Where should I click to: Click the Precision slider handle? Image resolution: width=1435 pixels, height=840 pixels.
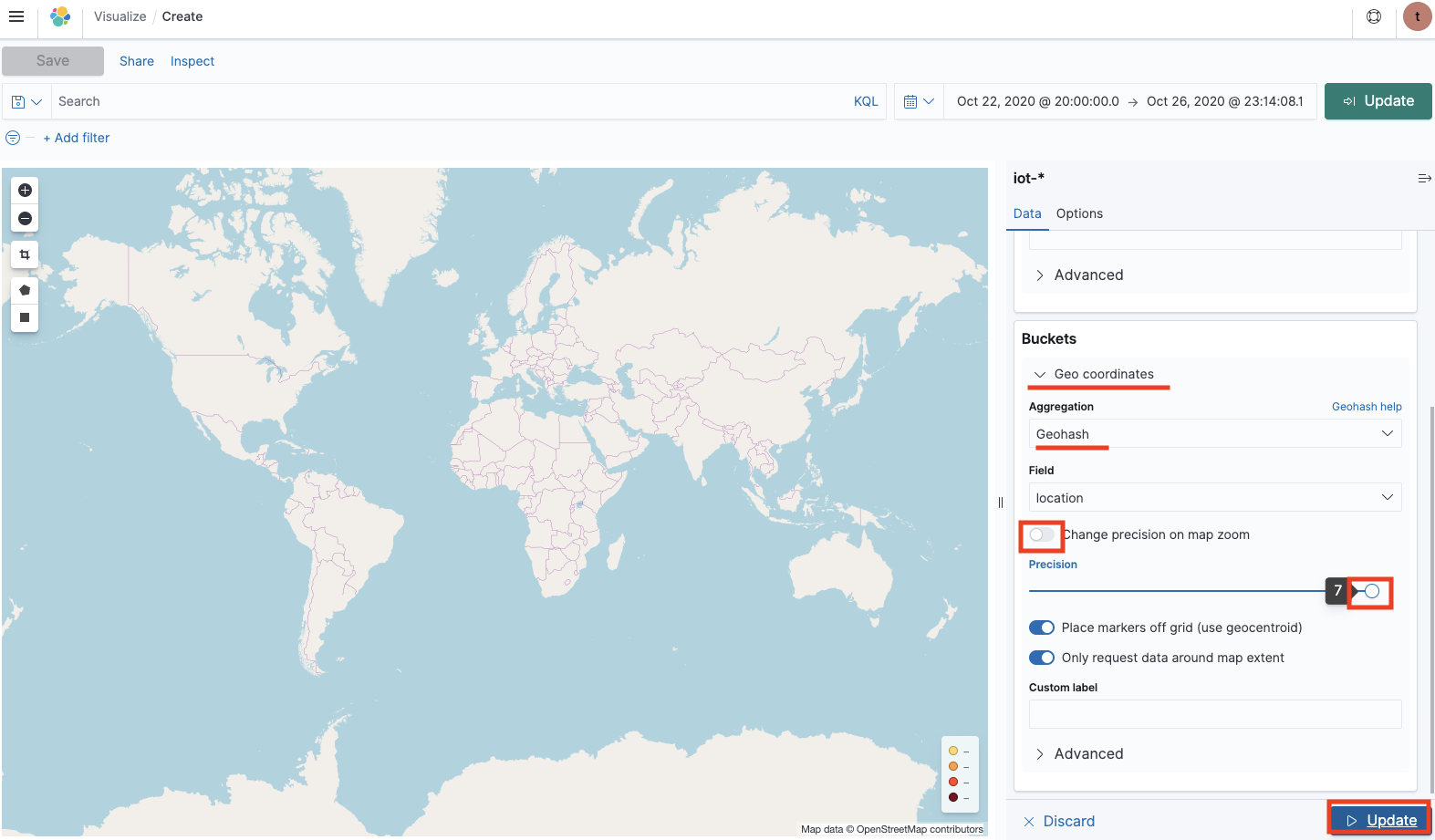click(1371, 591)
